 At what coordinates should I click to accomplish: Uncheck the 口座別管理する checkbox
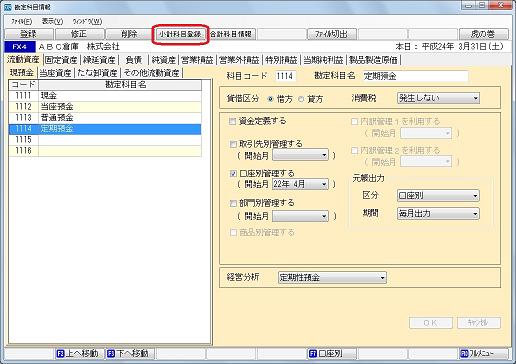pos(233,174)
